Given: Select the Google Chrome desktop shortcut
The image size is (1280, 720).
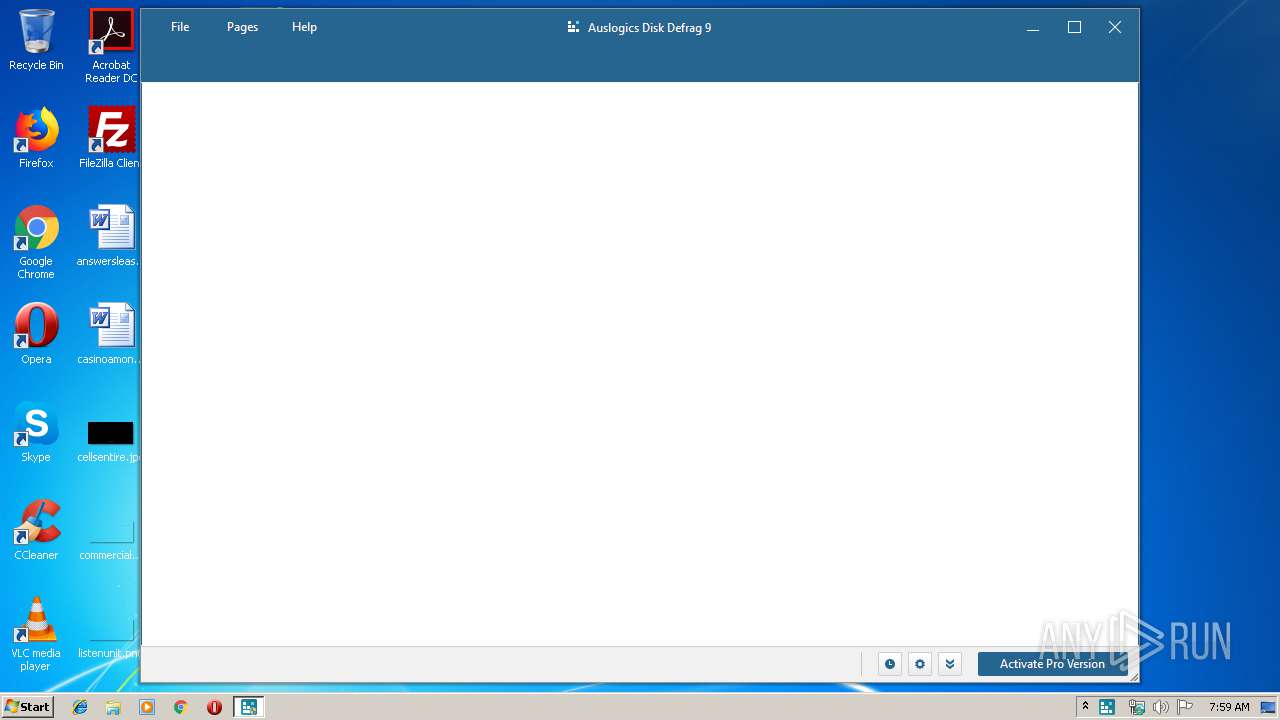Looking at the screenshot, I should point(36,242).
